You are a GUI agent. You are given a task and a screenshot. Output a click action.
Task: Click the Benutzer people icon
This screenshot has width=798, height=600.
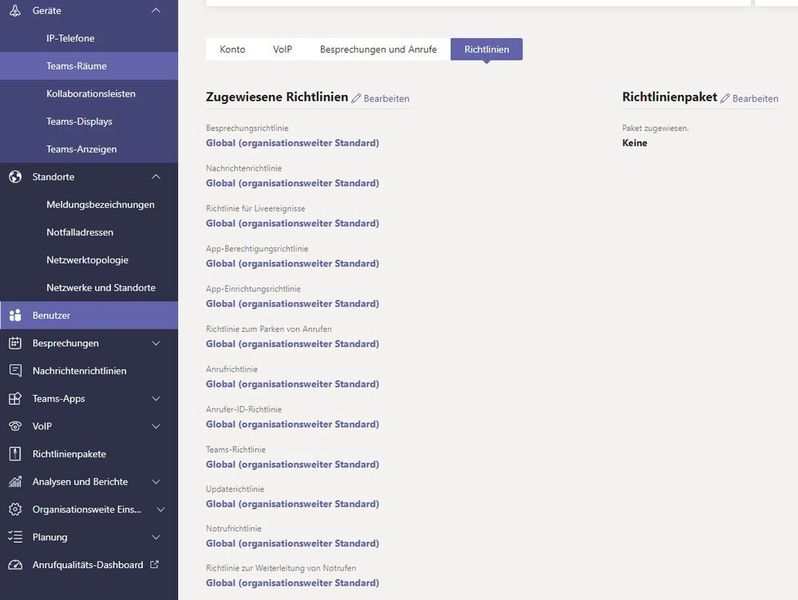pos(15,315)
